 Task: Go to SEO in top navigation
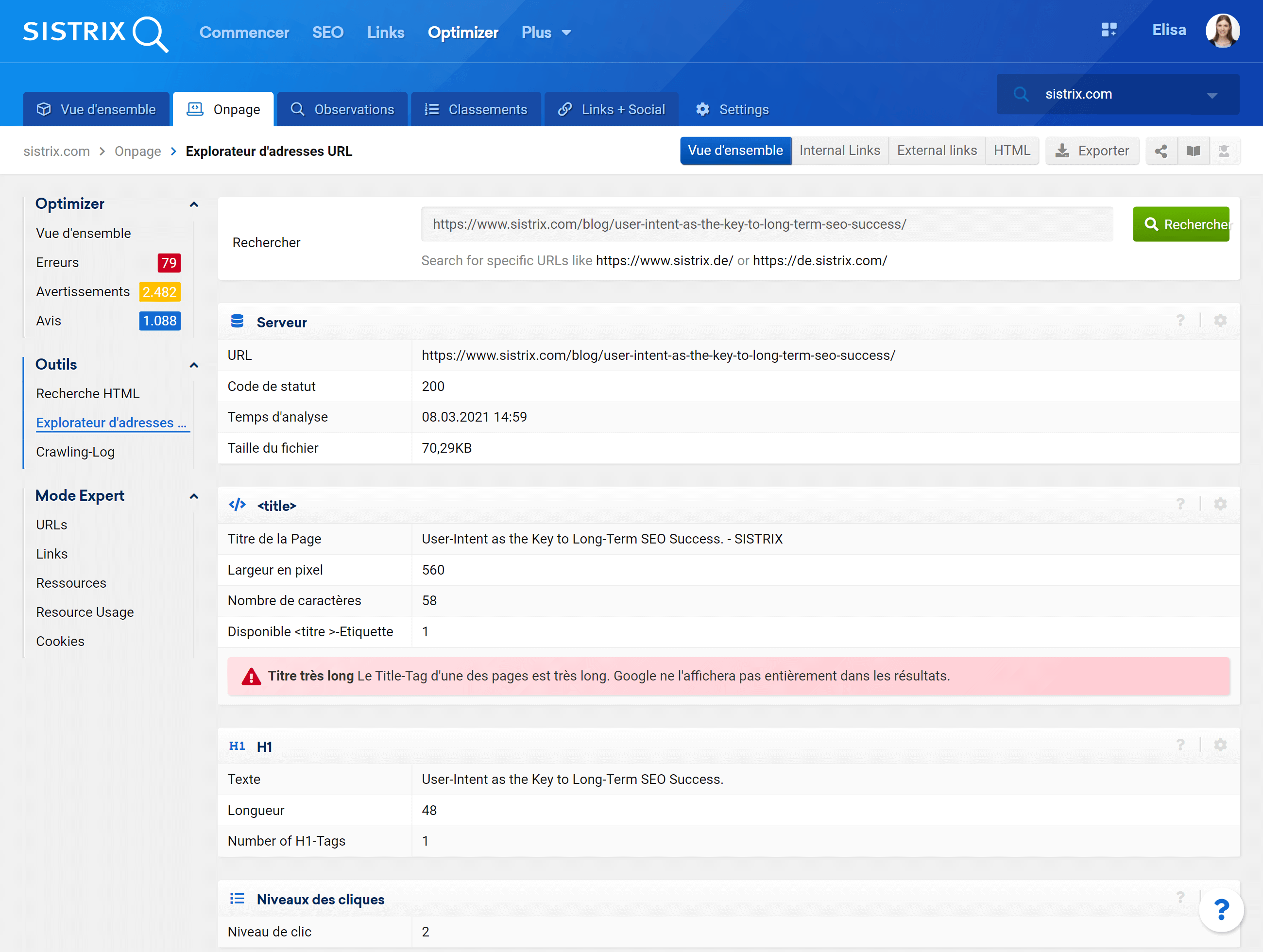point(328,33)
